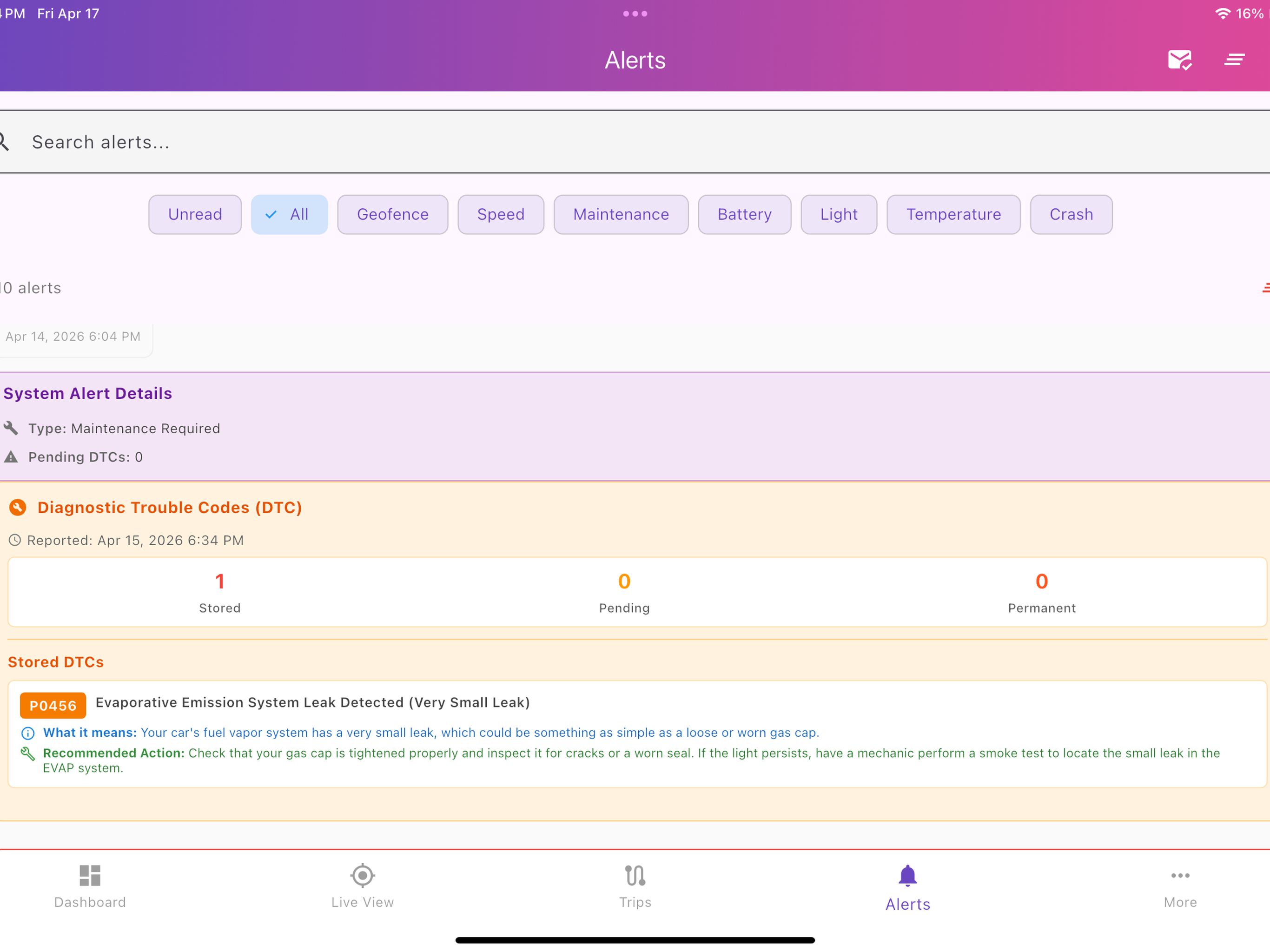This screenshot has width=1270, height=952.
Task: Click the Search alerts input field
Action: (635, 142)
